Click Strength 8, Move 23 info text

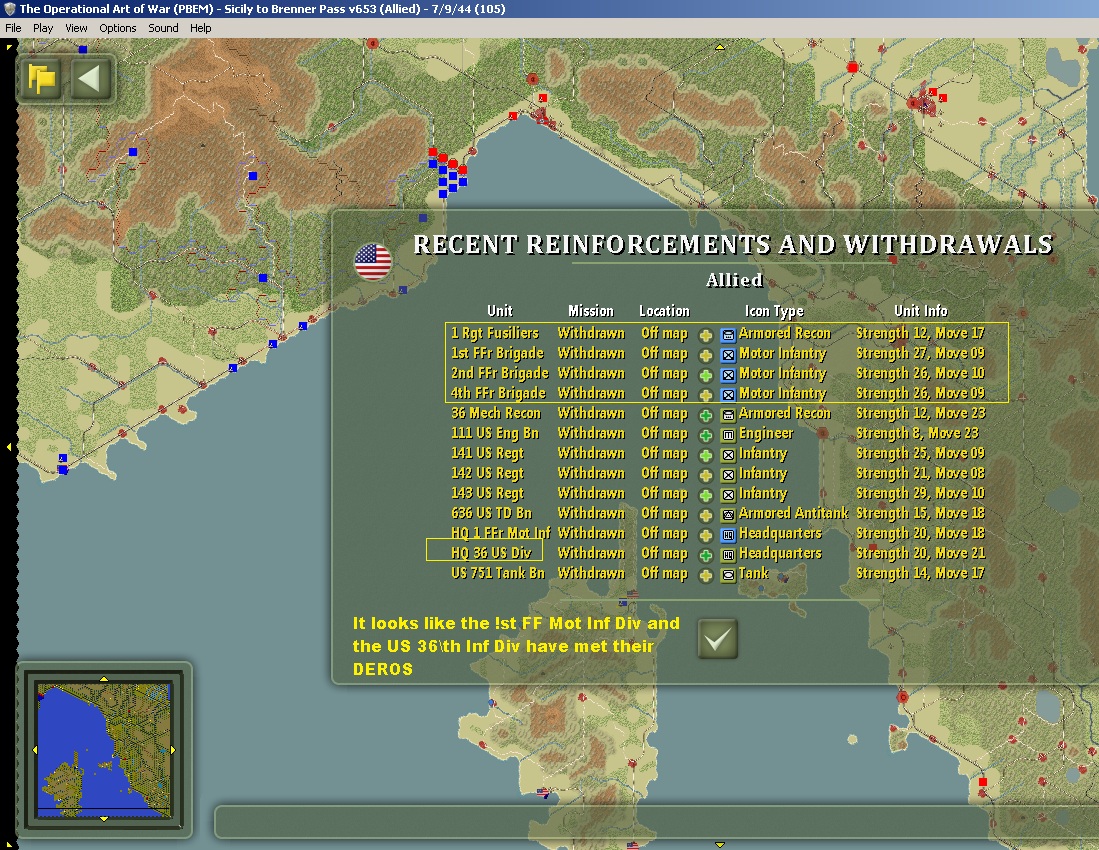(917, 433)
